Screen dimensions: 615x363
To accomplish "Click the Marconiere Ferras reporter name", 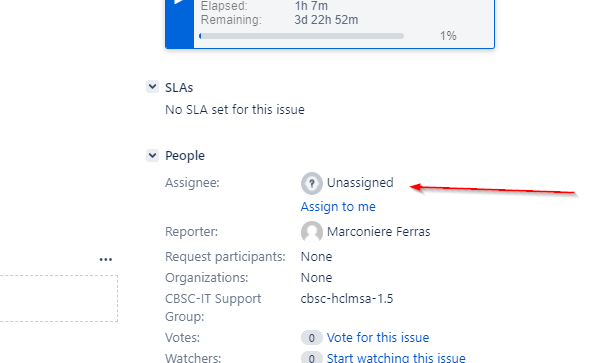I will [x=378, y=232].
